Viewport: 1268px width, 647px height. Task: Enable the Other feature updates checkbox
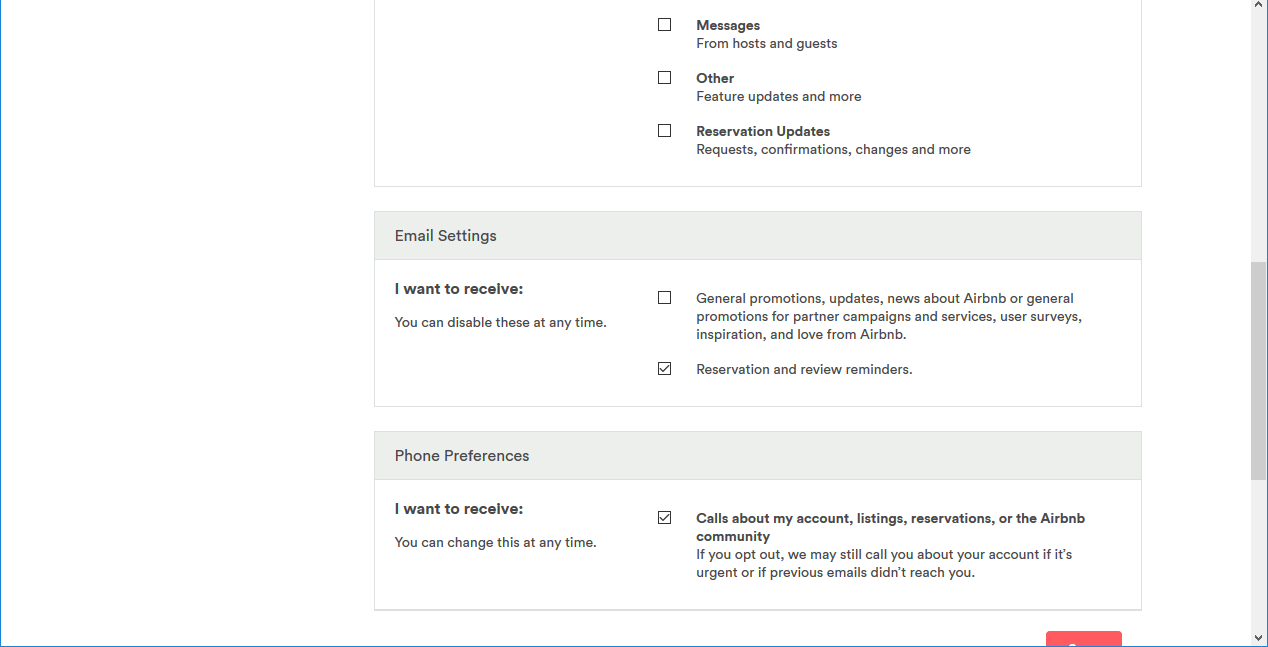[664, 78]
